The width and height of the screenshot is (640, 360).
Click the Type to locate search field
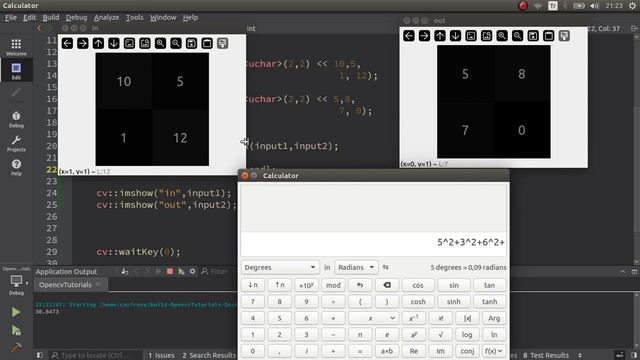point(94,355)
